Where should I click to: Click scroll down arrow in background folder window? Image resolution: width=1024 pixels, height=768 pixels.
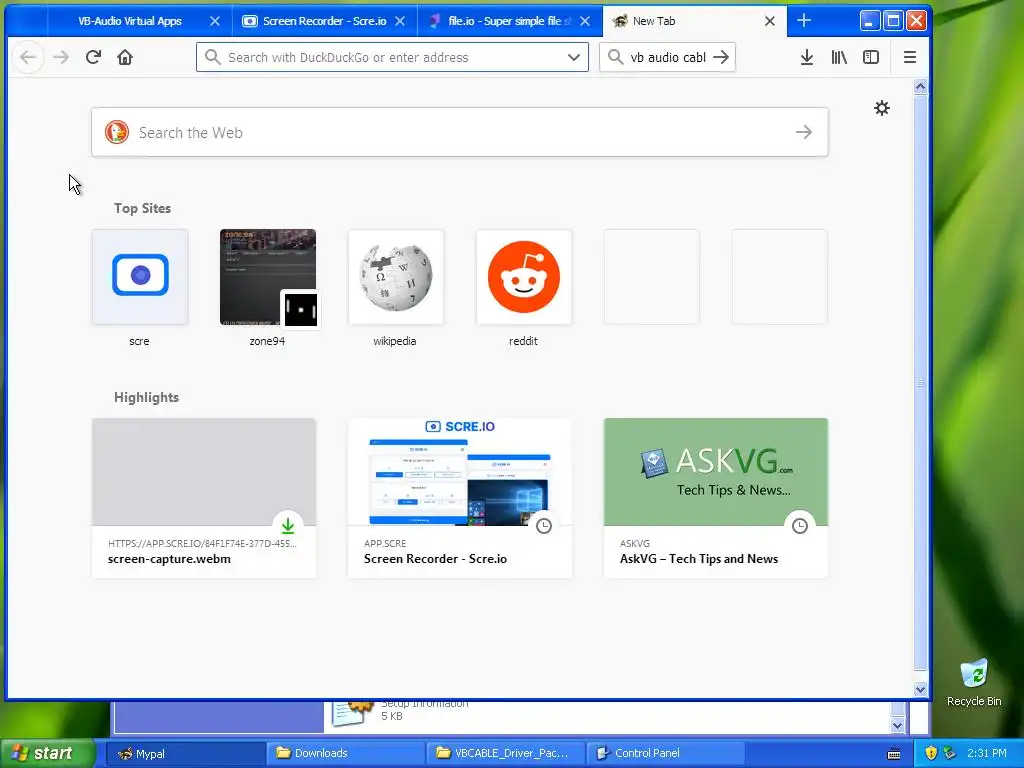[897, 726]
